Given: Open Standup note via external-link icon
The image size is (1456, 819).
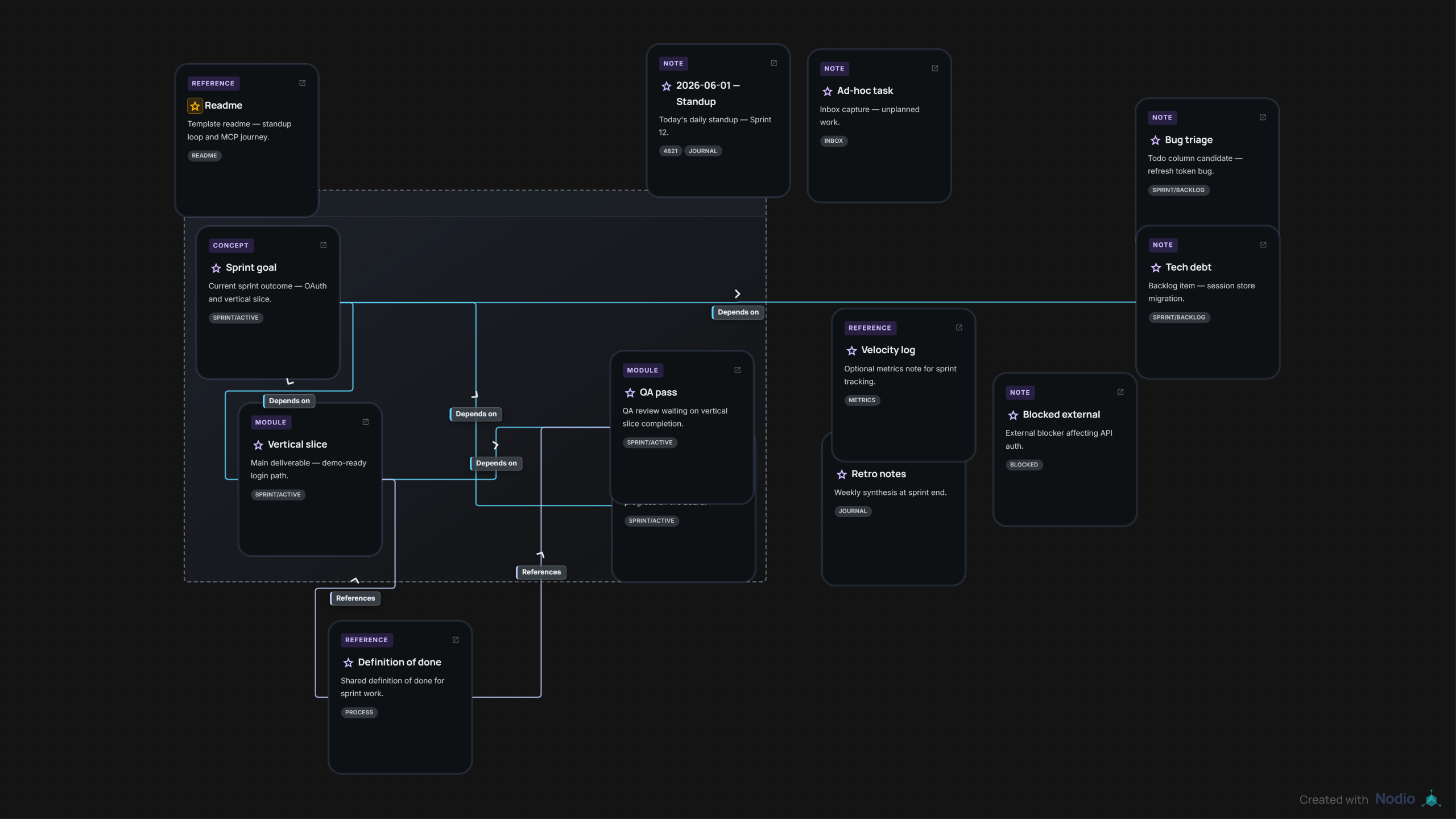Looking at the screenshot, I should click(x=773, y=63).
